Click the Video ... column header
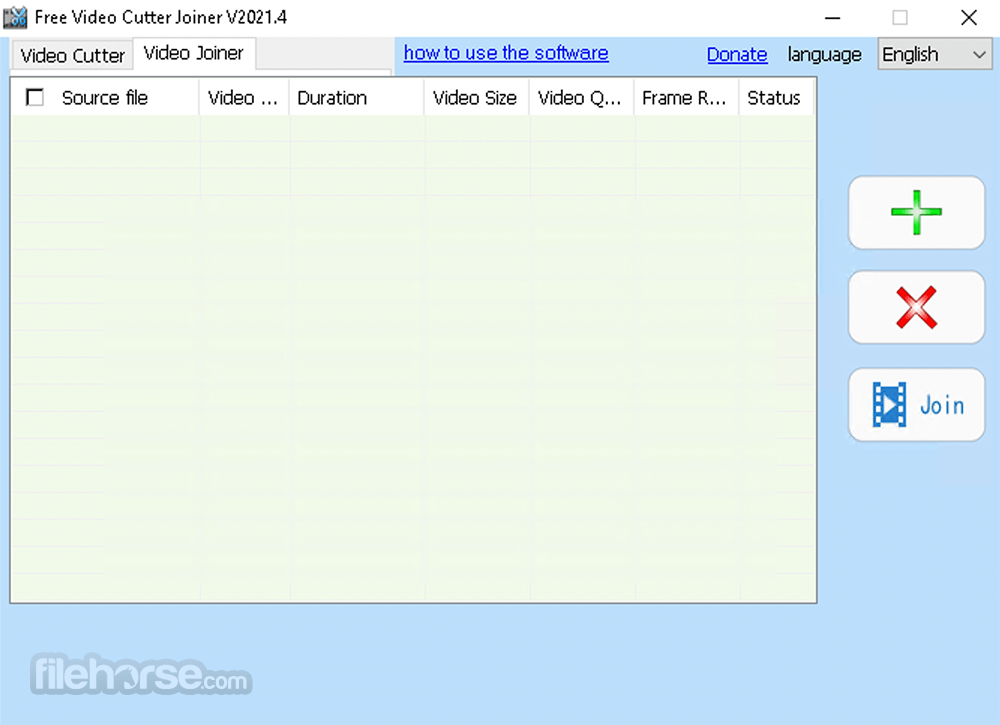This screenshot has height=725, width=1000. 244,98
